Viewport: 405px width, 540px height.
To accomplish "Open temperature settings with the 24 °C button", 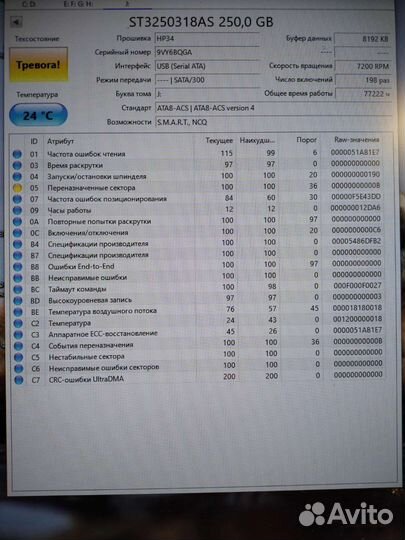I will (x=38, y=115).
